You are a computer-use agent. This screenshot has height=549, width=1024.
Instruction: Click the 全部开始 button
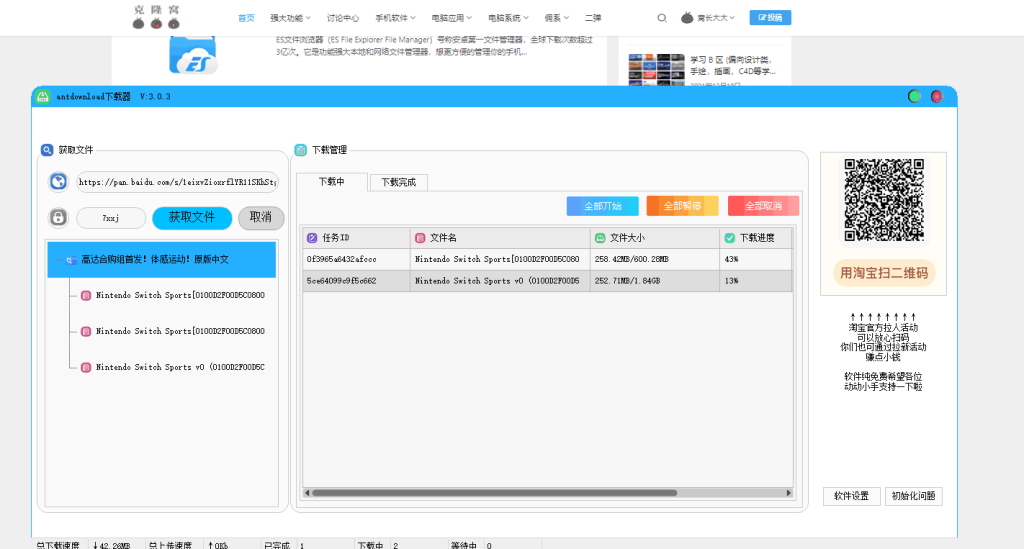point(603,206)
